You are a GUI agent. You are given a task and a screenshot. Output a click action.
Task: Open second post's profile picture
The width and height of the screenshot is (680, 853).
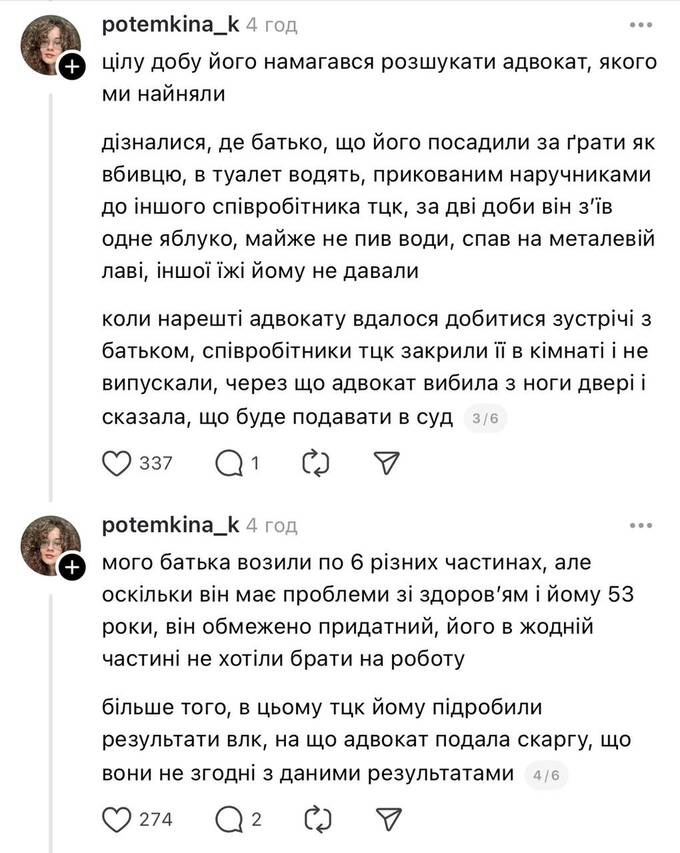click(50, 545)
